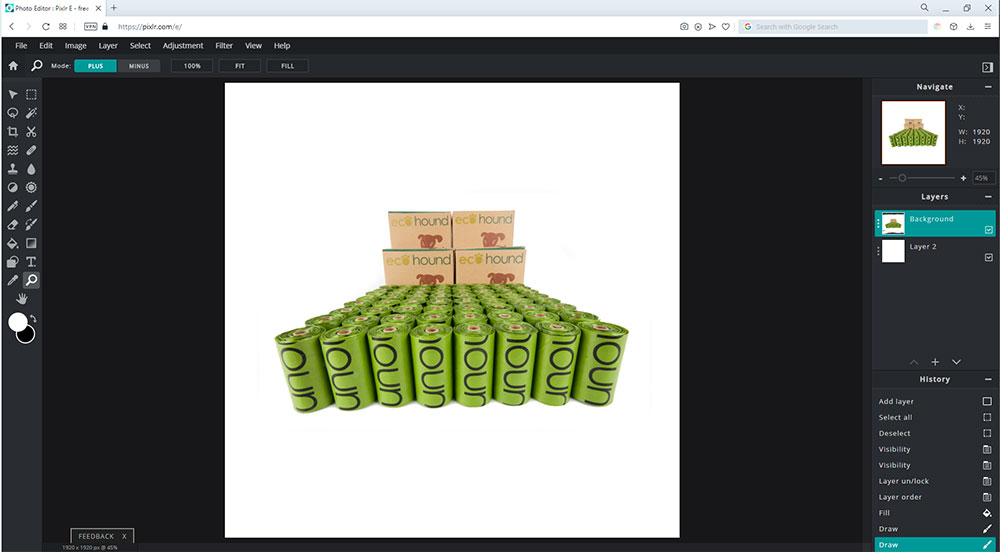Viewport: 1000px width, 552px height.
Task: Click the black background color swatch
Action: (x=27, y=335)
